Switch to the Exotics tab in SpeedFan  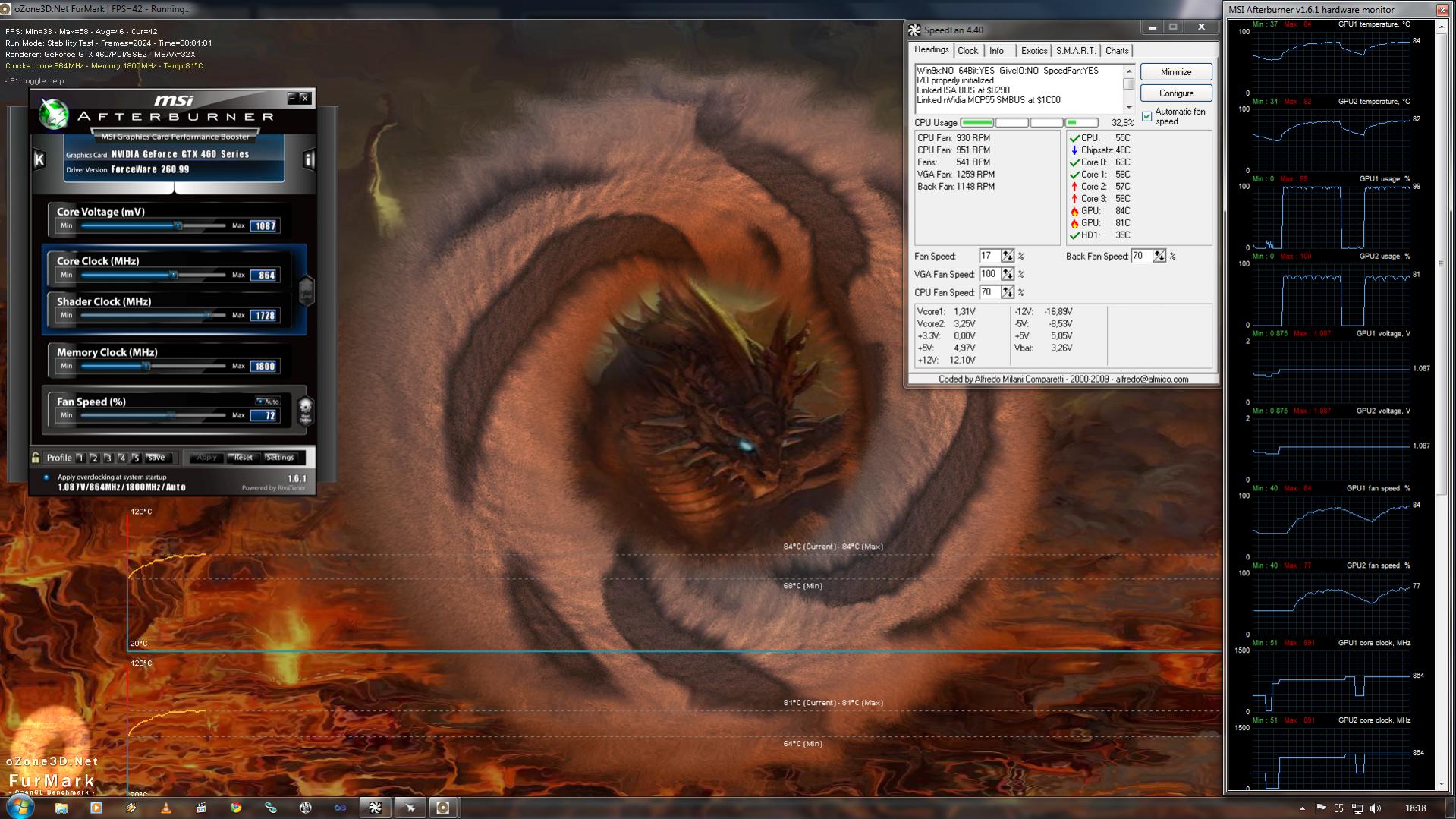pos(1034,51)
